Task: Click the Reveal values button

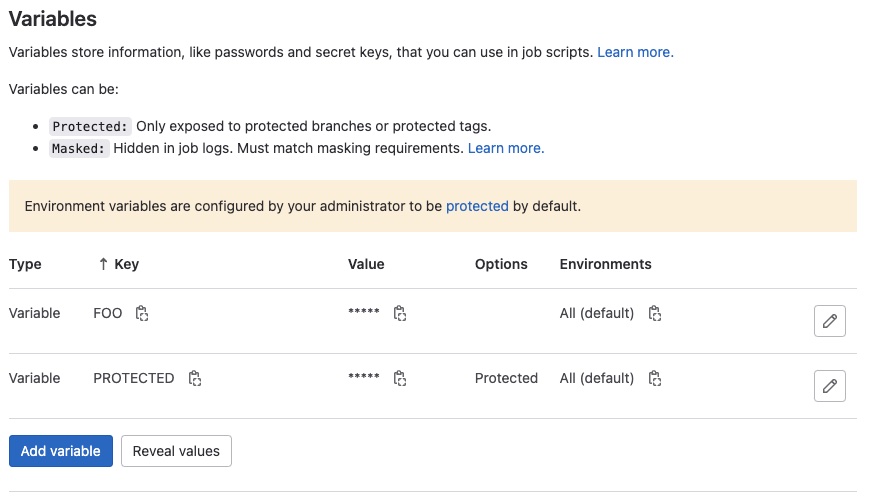Action: pyautogui.click(x=176, y=451)
